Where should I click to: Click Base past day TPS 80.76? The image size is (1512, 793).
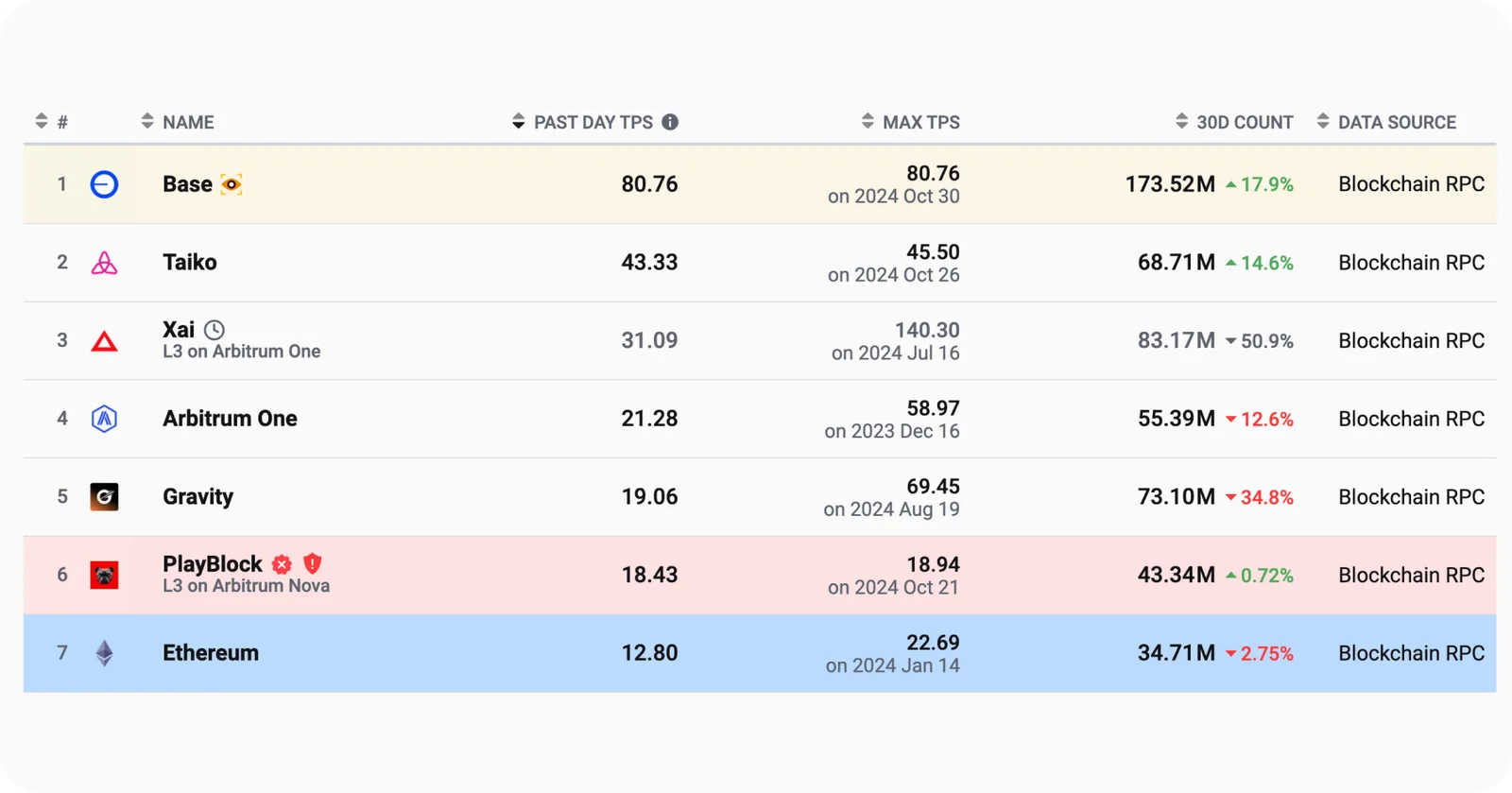point(649,184)
